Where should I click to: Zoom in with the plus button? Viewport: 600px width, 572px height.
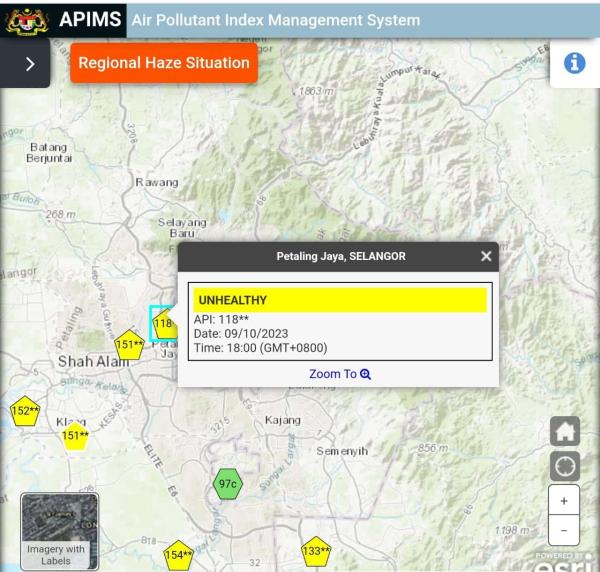point(564,501)
